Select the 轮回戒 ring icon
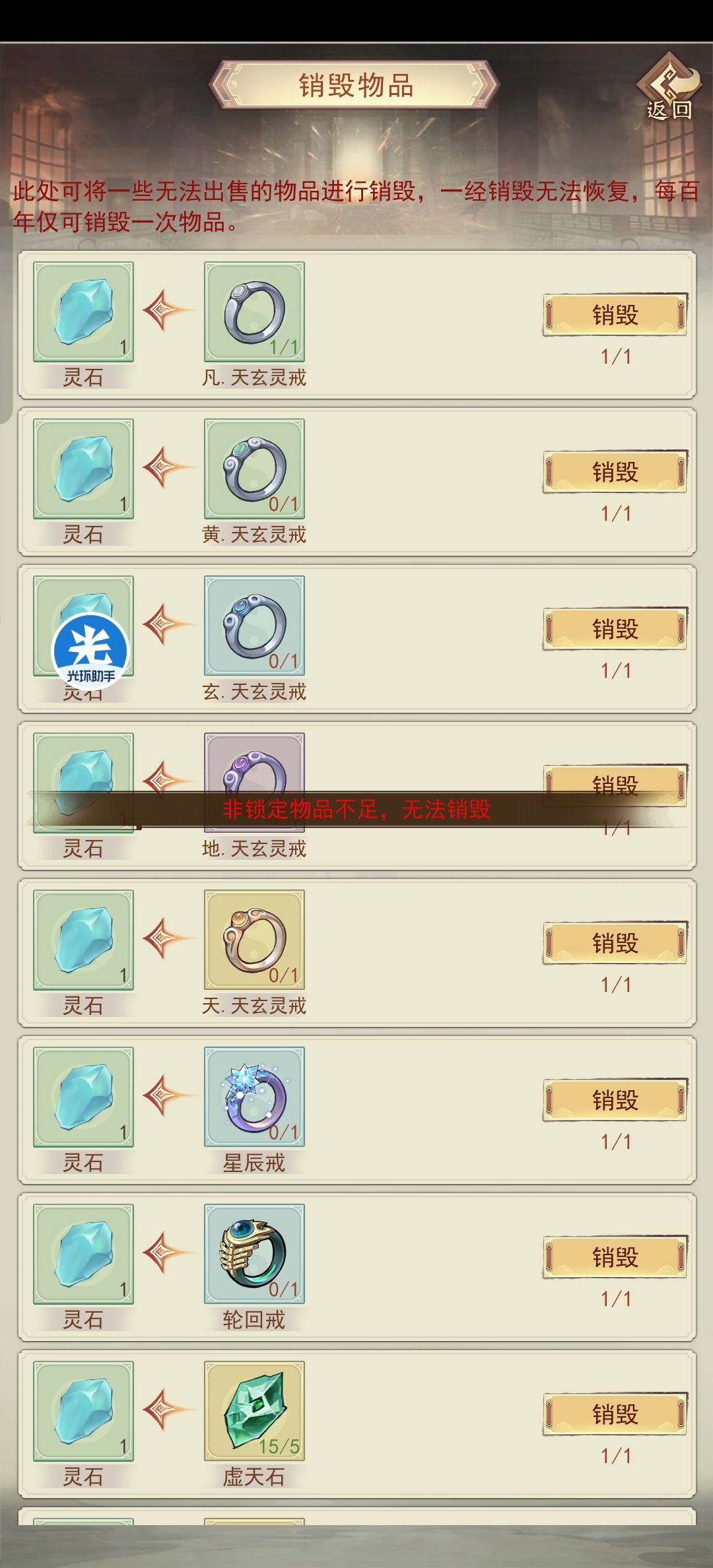Viewport: 713px width, 1568px height. point(254,1254)
